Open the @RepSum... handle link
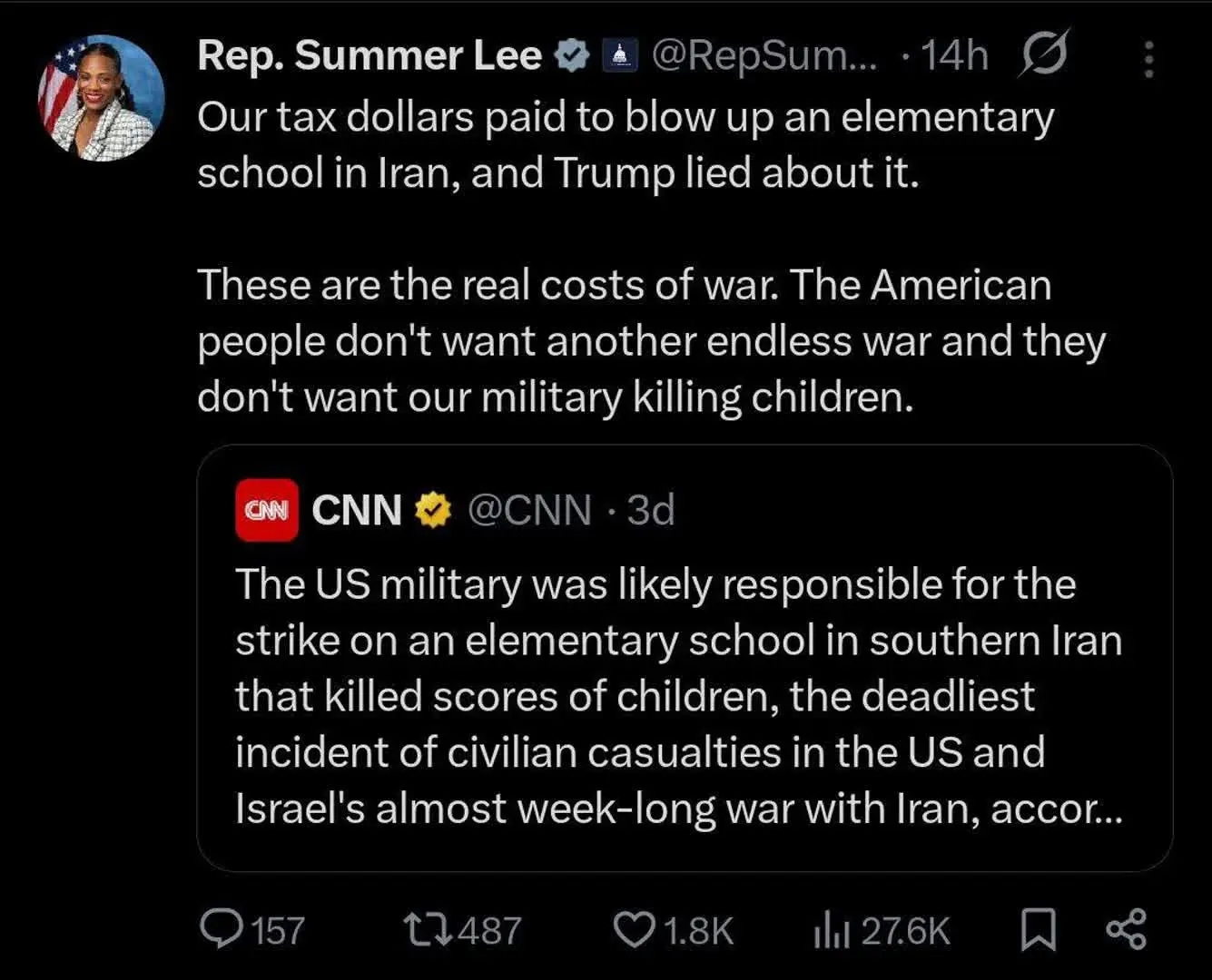 pyautogui.click(x=764, y=56)
